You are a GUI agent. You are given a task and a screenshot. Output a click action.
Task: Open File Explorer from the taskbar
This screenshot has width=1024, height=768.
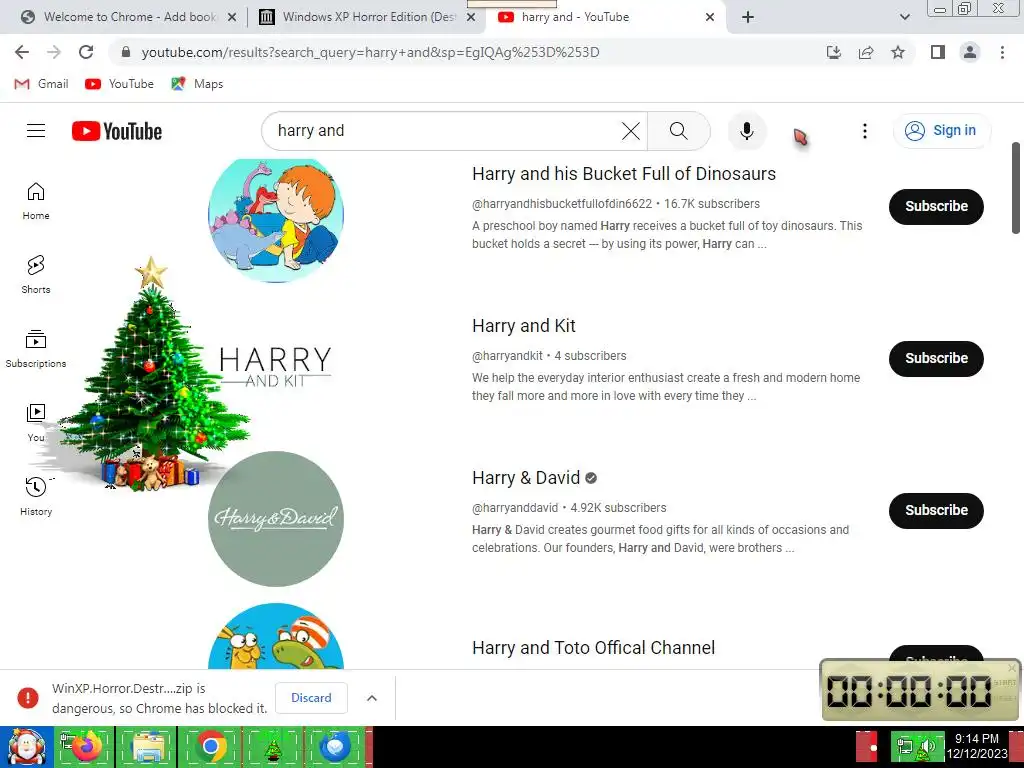coord(148,746)
